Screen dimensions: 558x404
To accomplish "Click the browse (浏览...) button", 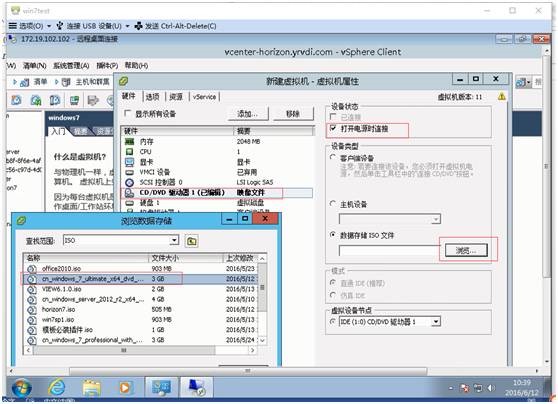I will (x=466, y=251).
